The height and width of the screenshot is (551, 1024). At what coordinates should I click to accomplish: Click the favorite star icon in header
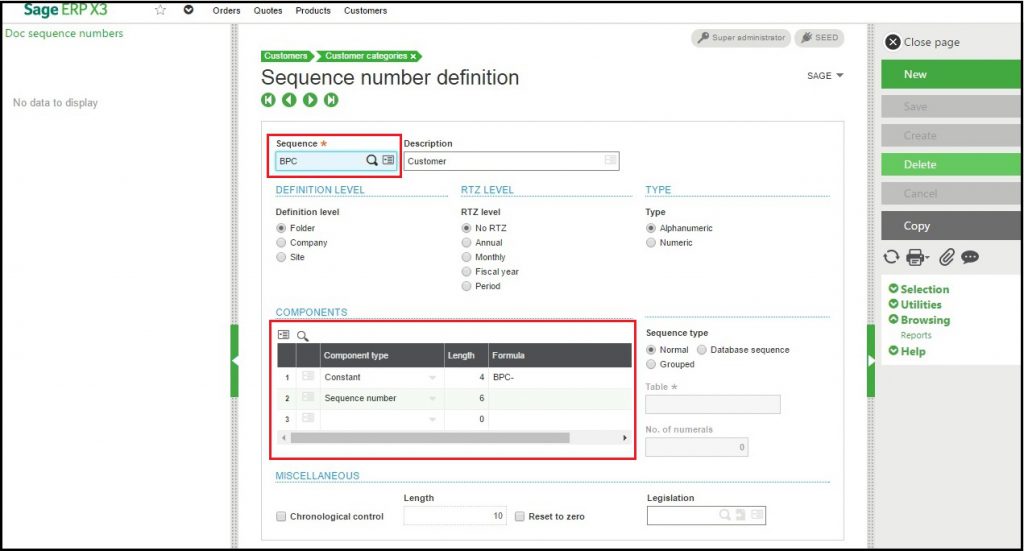coord(160,10)
